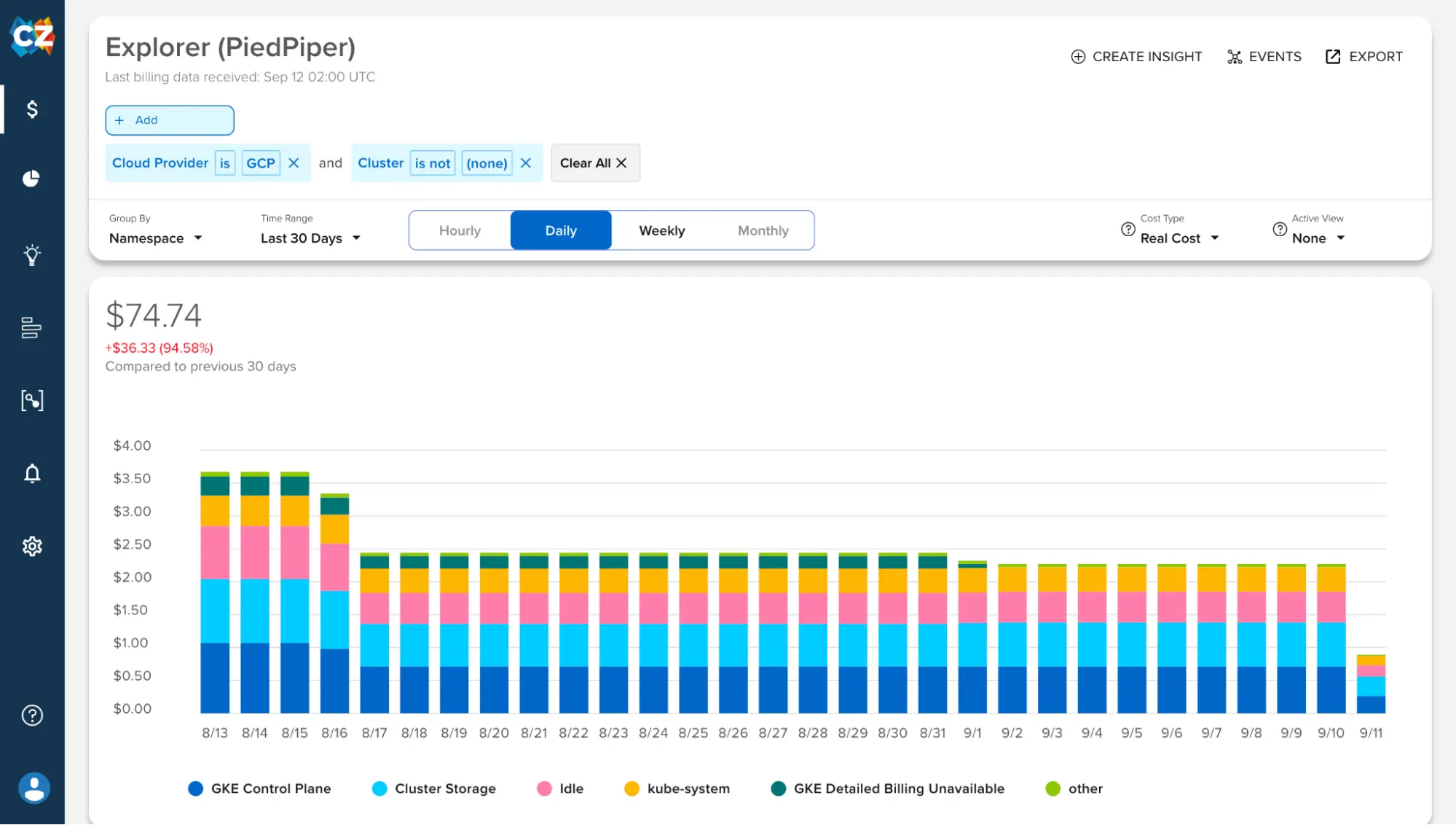Toggle the 'other' legend series
The image size is (1456, 825).
click(1074, 789)
